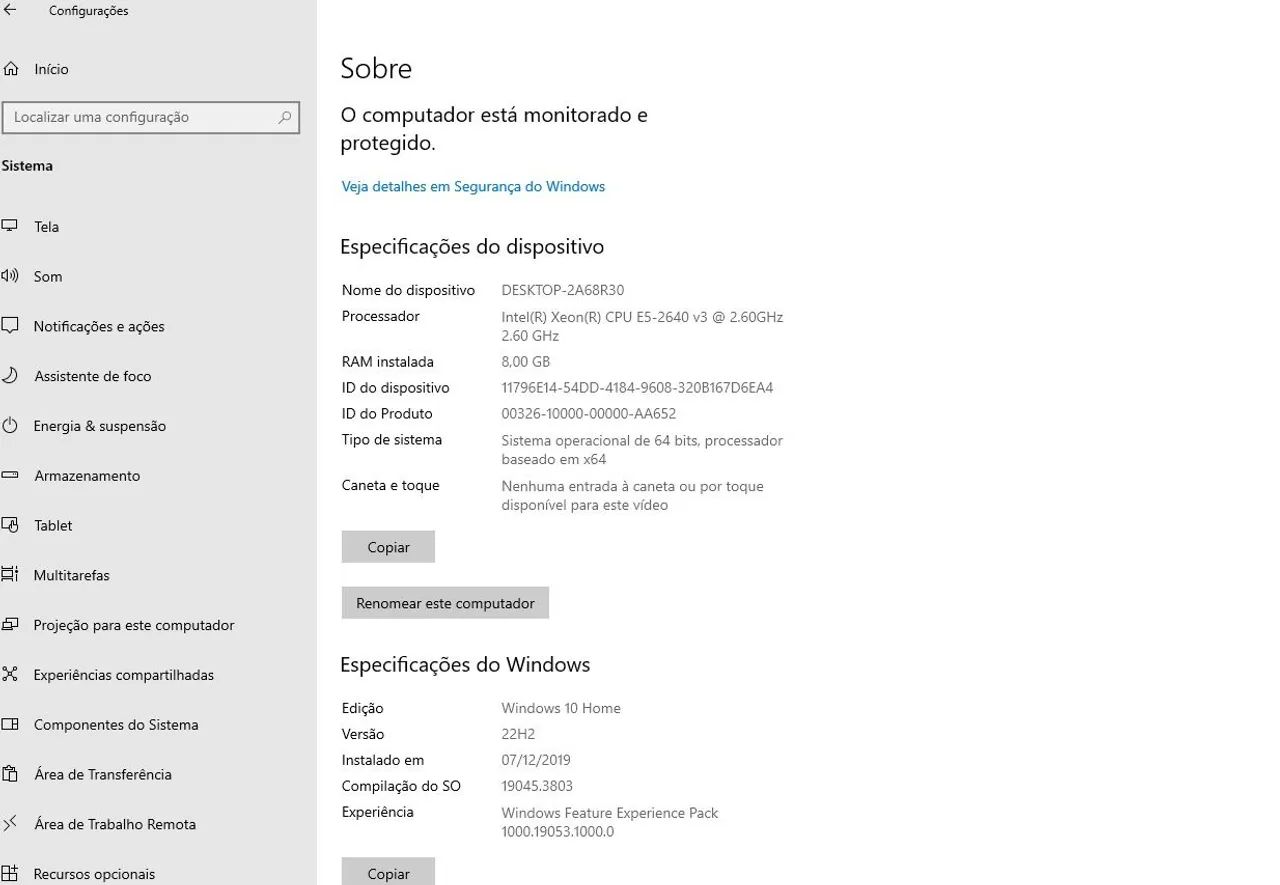Copy the Windows specifications

pyautogui.click(x=388, y=872)
